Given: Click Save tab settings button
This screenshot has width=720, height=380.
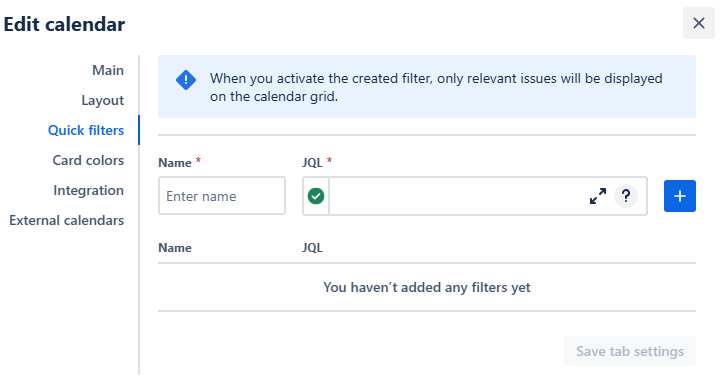Looking at the screenshot, I should point(630,351).
